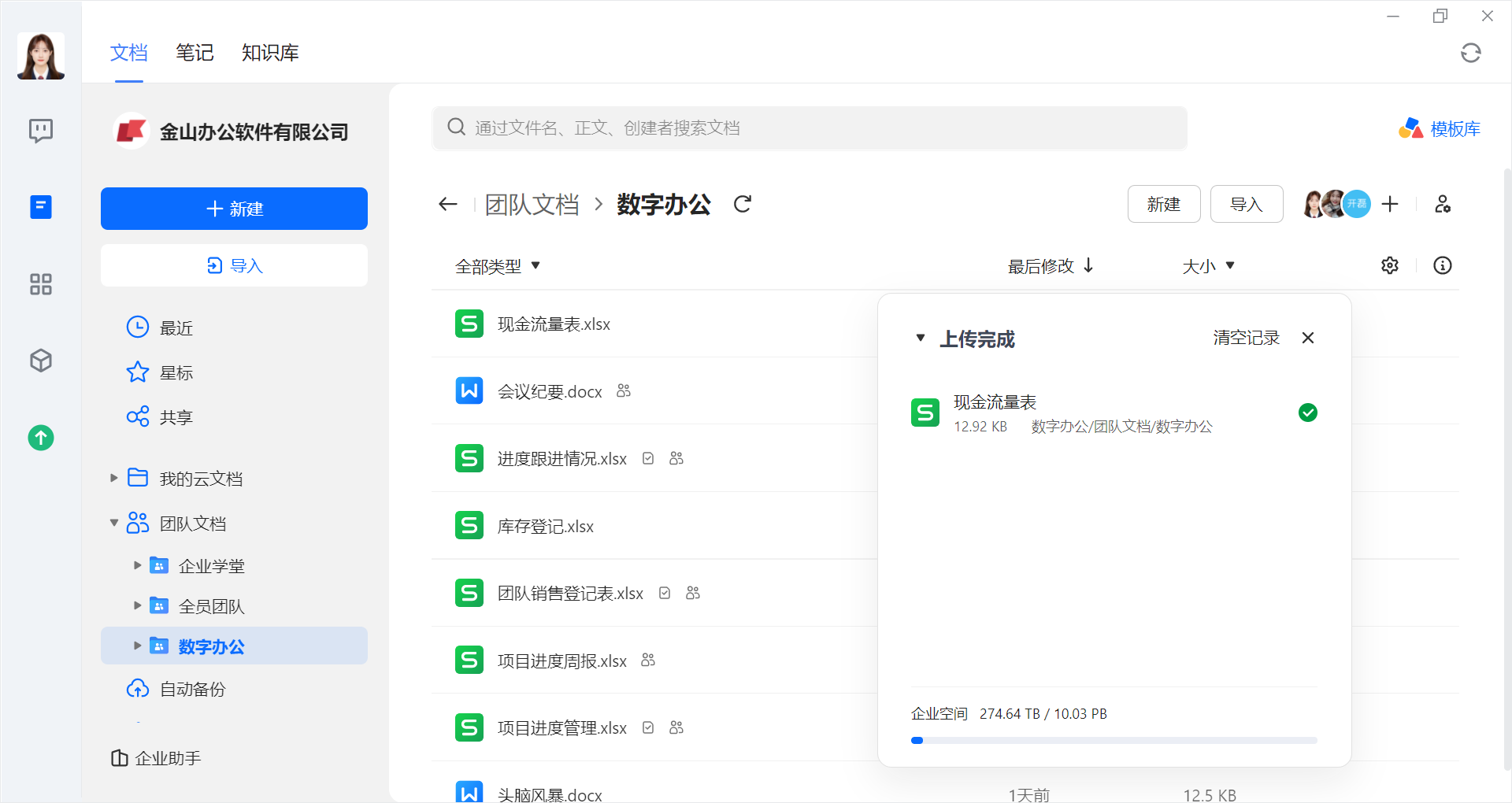Collapse 团队文档 tree arrow

pos(113,523)
